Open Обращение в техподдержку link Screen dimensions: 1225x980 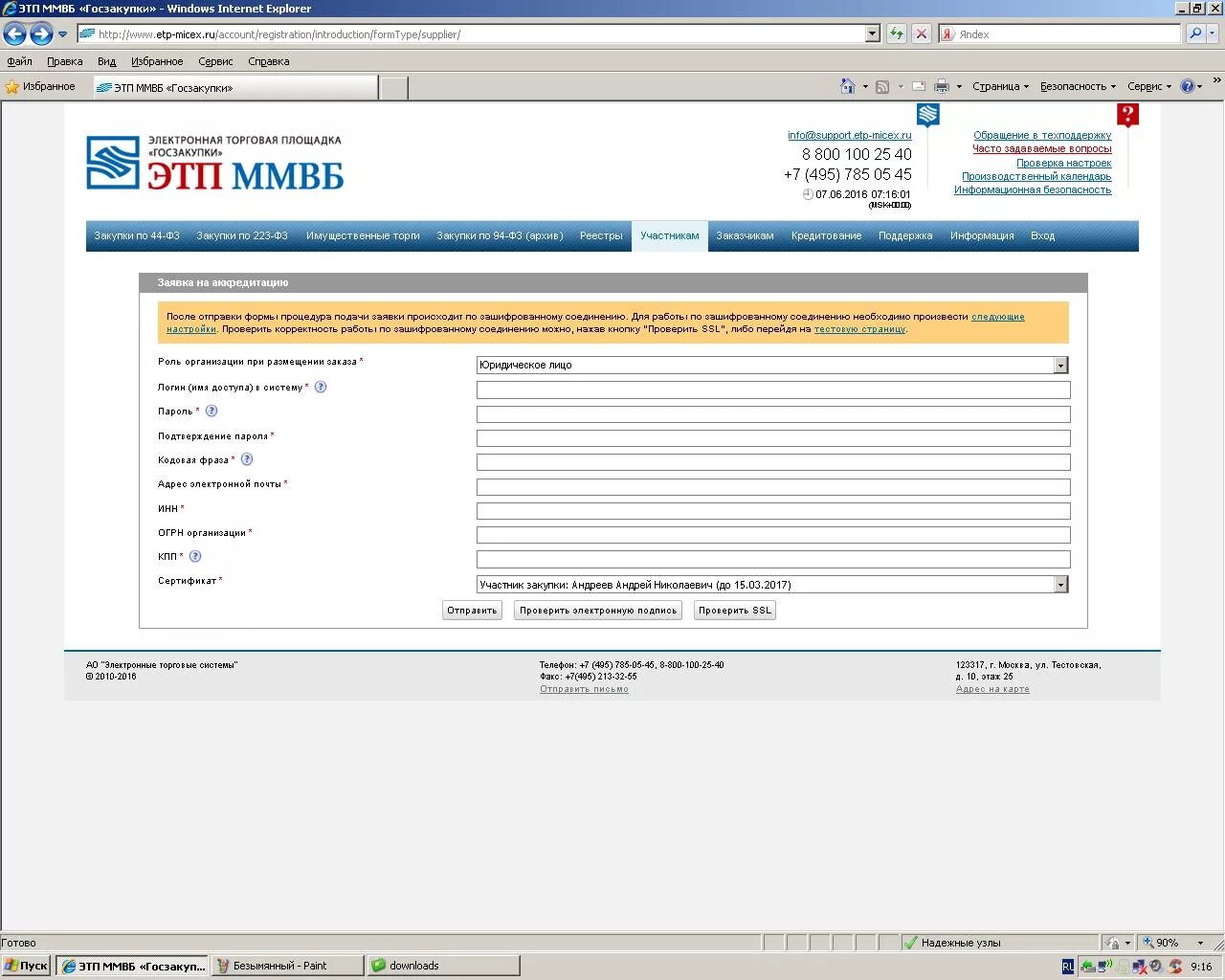(x=1042, y=135)
